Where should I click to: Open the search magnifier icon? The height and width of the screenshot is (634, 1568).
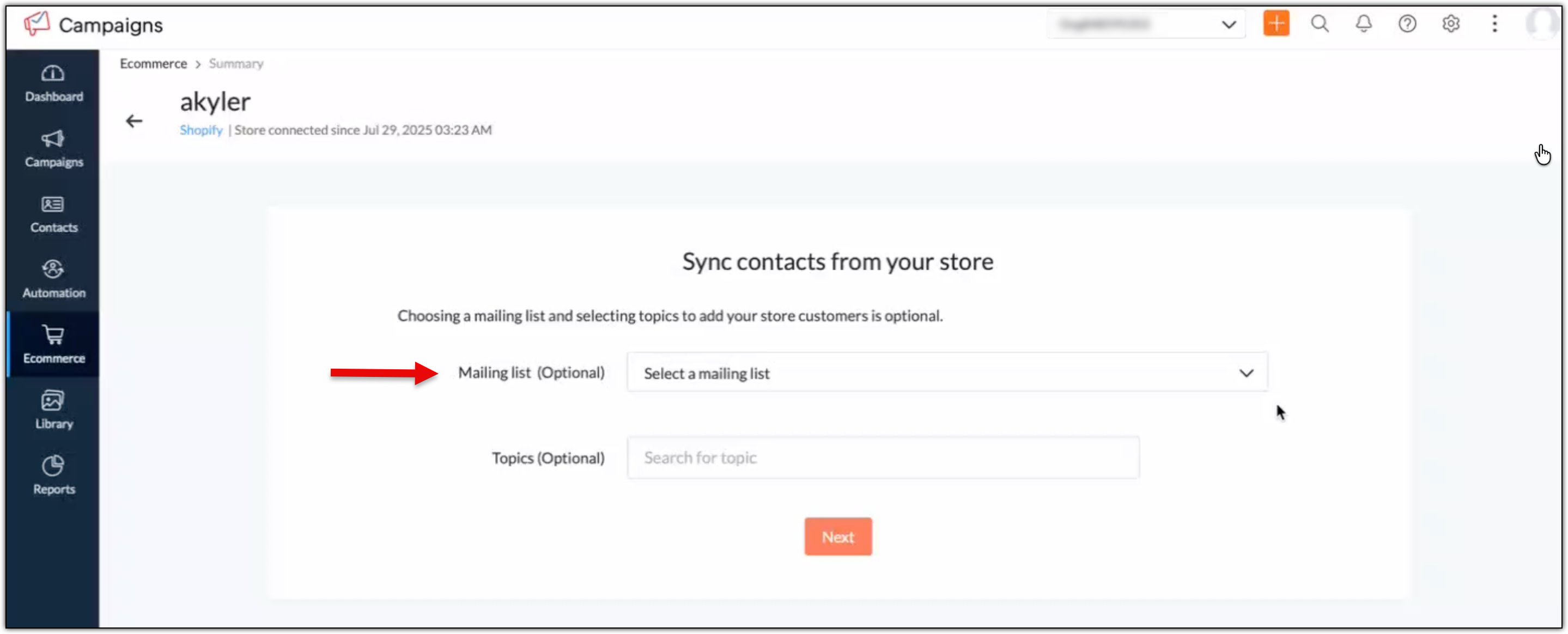click(1320, 24)
